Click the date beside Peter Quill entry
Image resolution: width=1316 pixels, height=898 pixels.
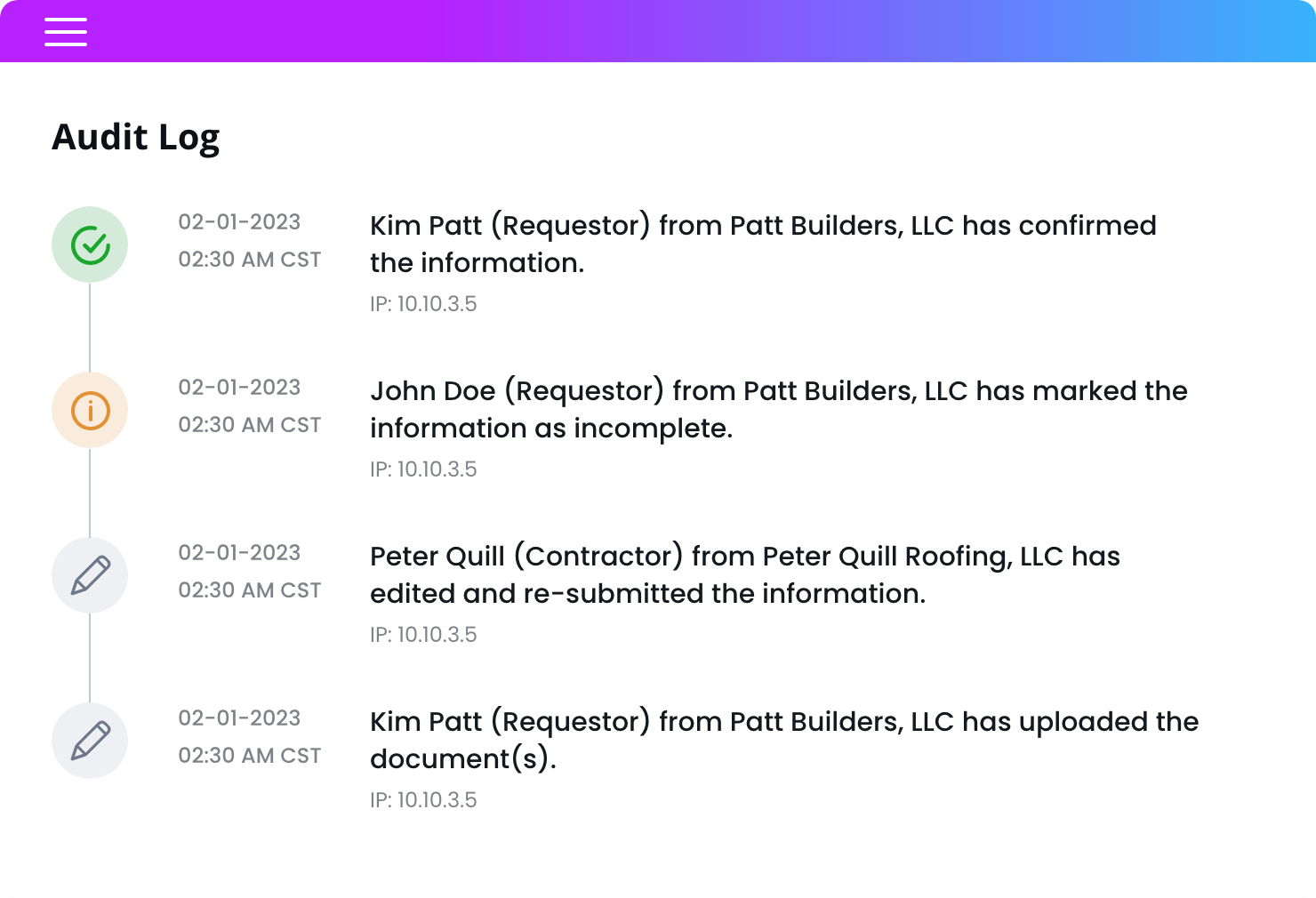tap(239, 553)
